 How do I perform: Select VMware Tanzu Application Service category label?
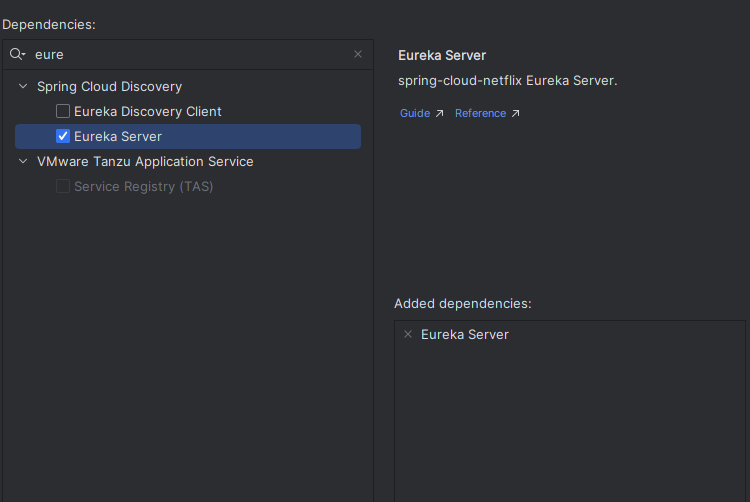click(145, 162)
